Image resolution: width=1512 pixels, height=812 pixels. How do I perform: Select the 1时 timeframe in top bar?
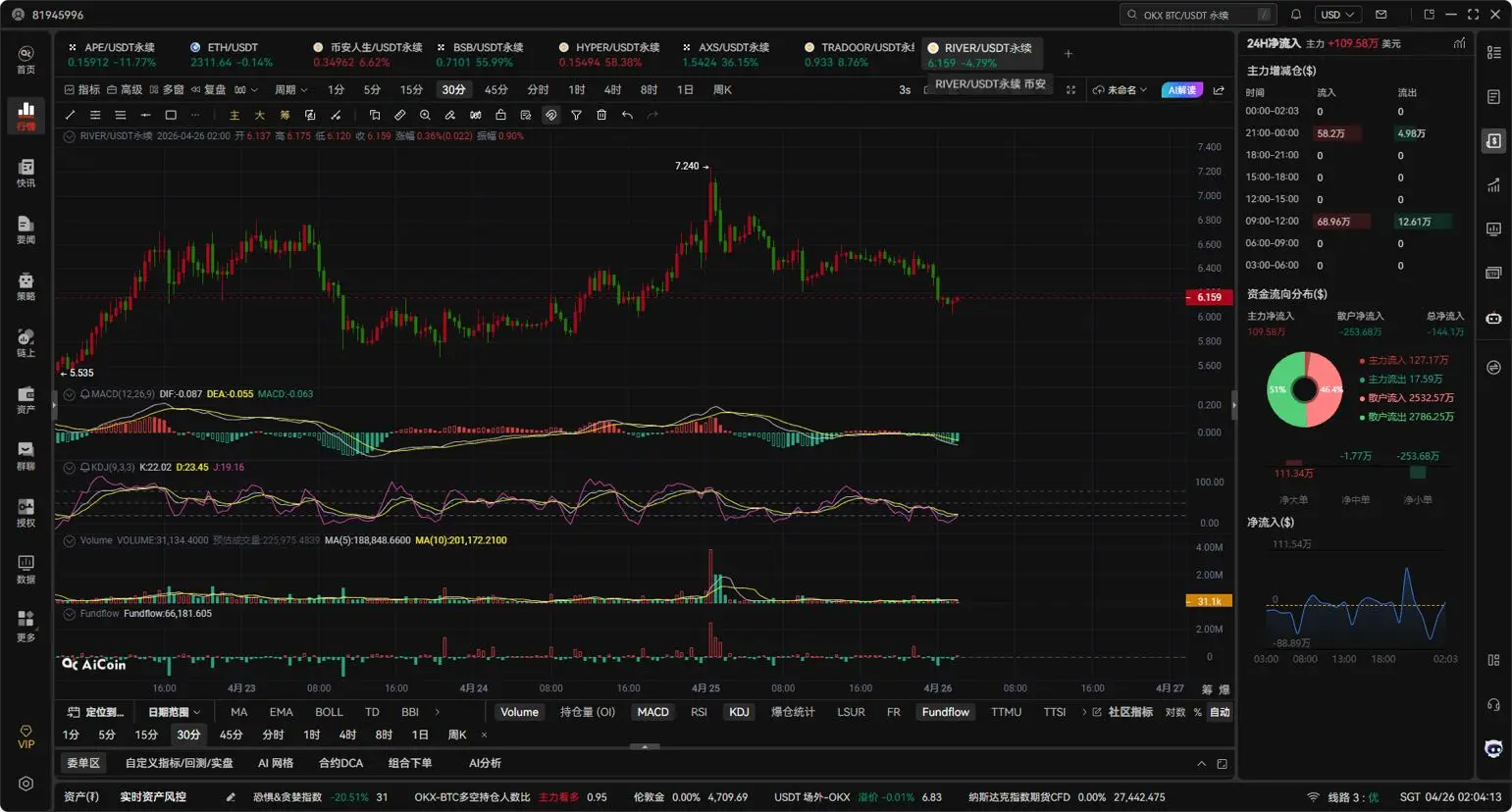[577, 90]
